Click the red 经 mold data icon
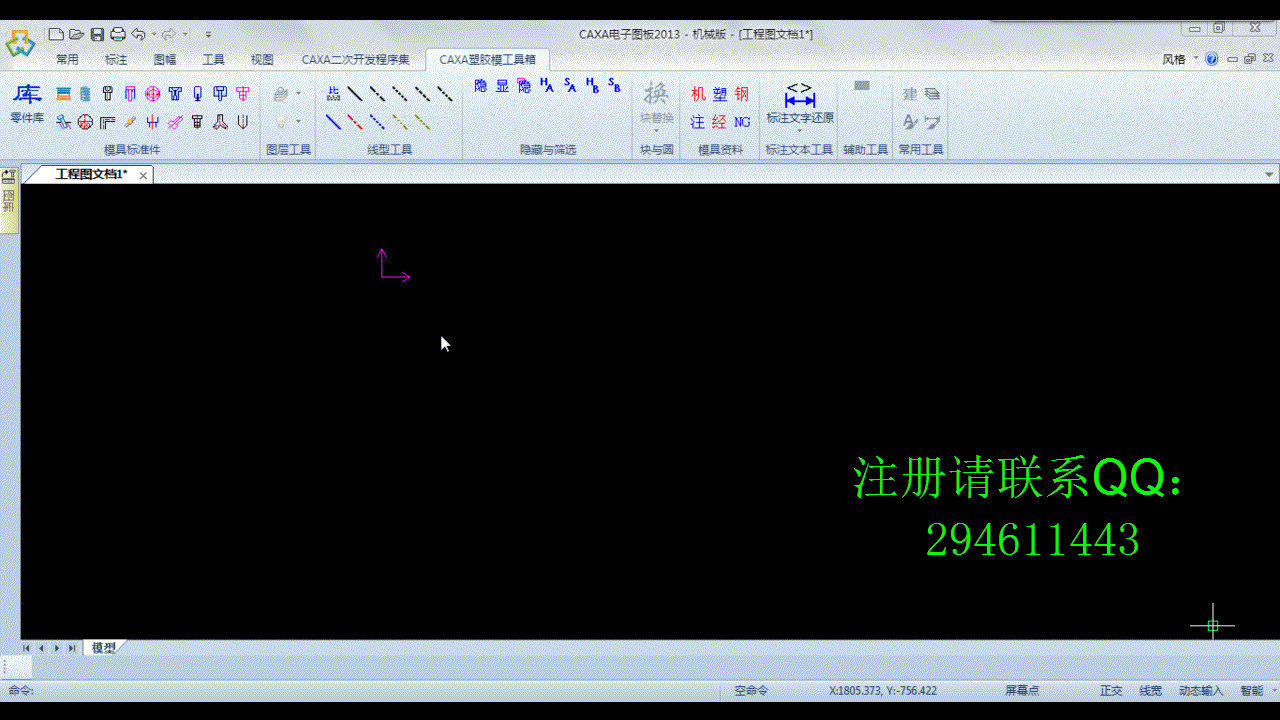Image resolution: width=1280 pixels, height=720 pixels. [x=720, y=122]
